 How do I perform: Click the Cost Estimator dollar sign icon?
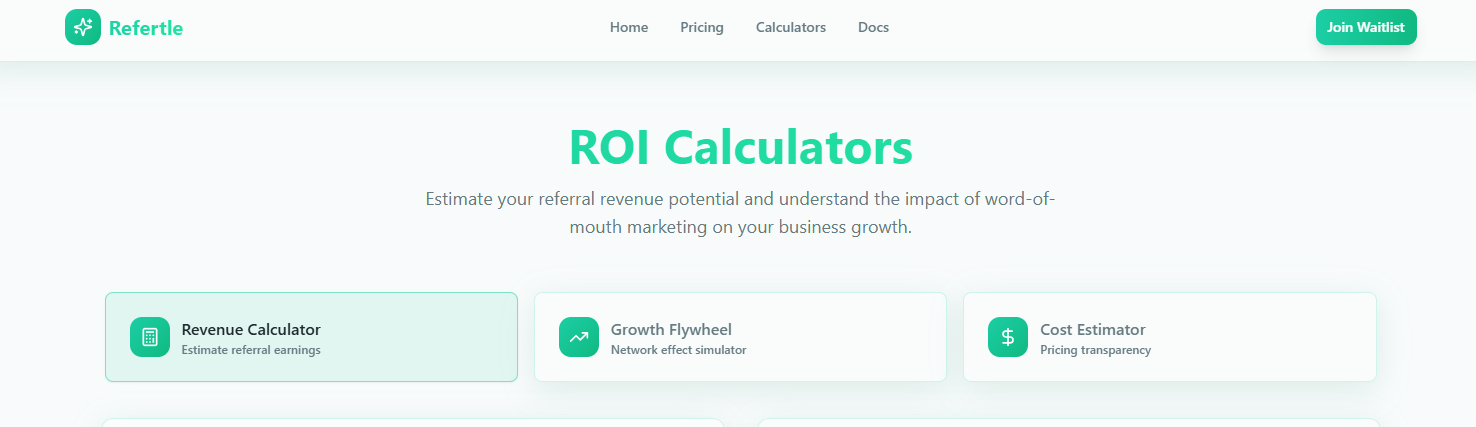tap(1008, 337)
